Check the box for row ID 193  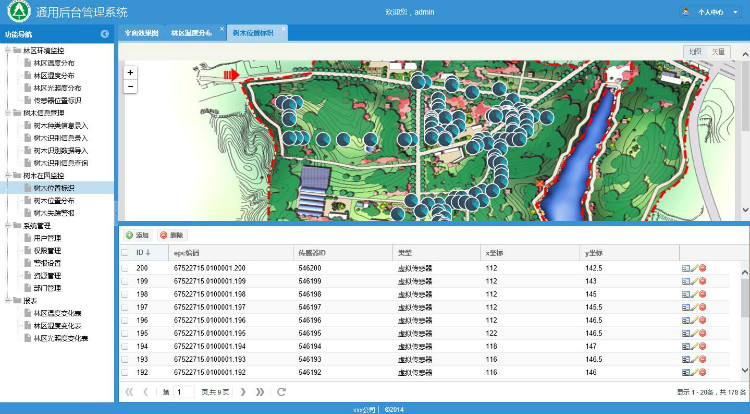point(125,359)
